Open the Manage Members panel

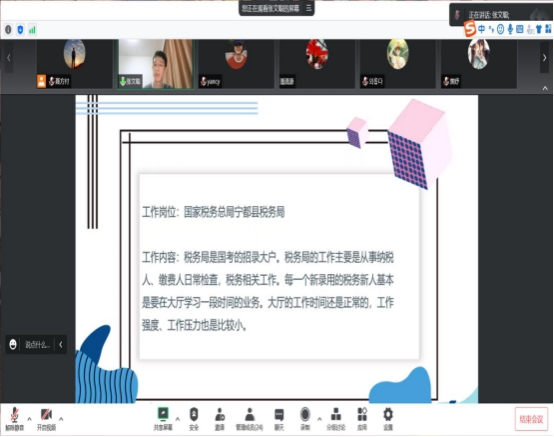click(x=249, y=419)
